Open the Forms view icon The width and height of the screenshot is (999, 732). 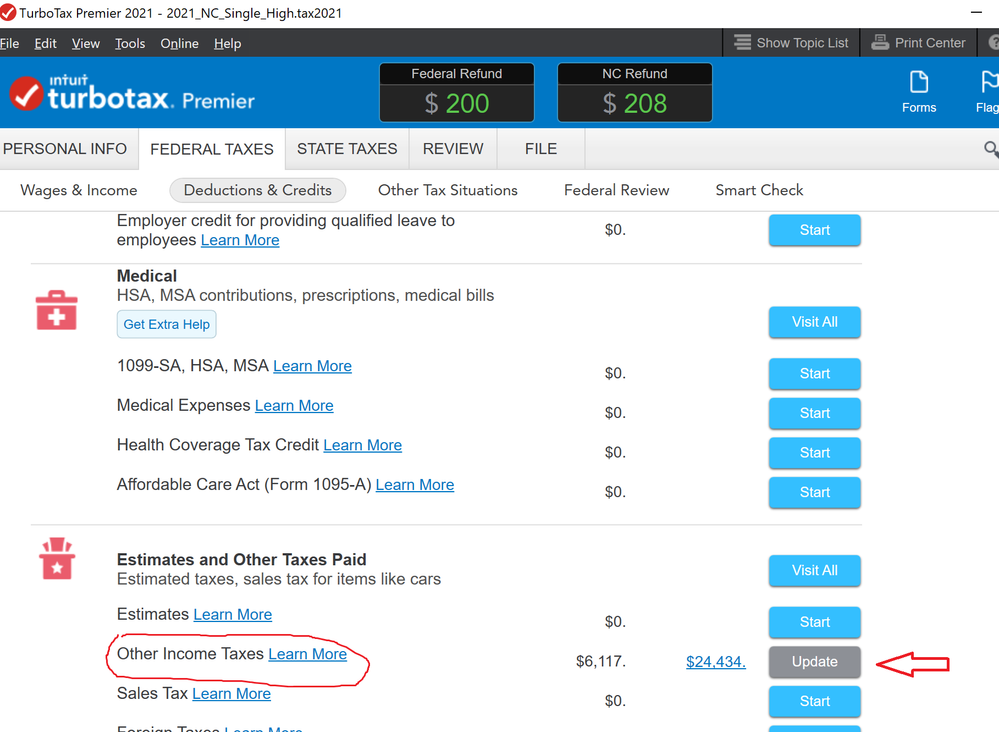tap(919, 92)
